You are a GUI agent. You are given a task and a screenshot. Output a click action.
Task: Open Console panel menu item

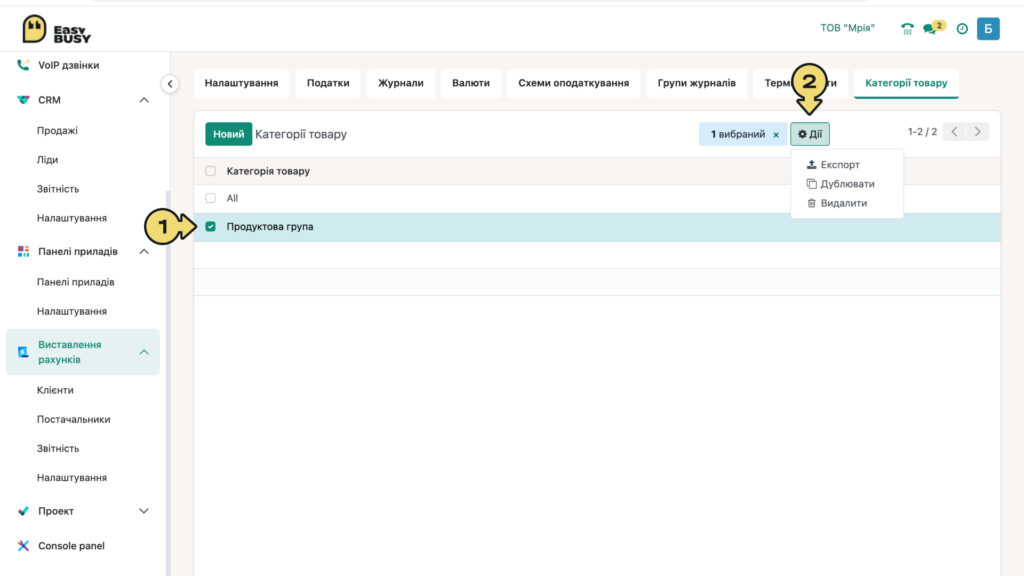coord(71,546)
